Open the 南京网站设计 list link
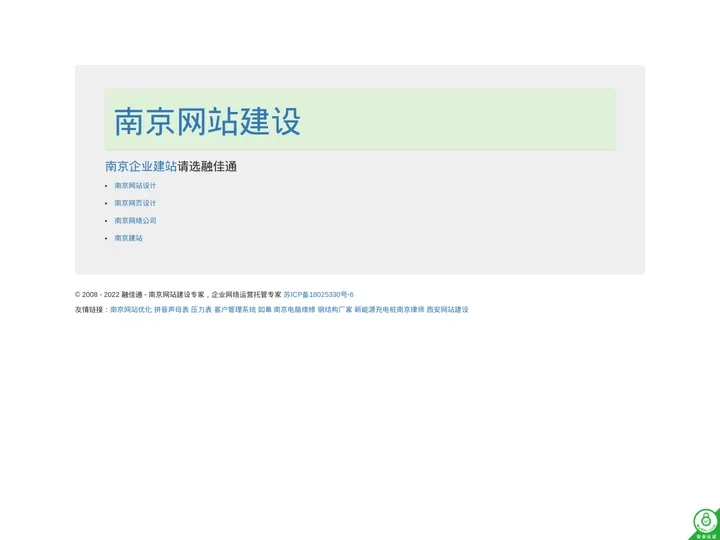The width and height of the screenshot is (720, 540). [135, 186]
